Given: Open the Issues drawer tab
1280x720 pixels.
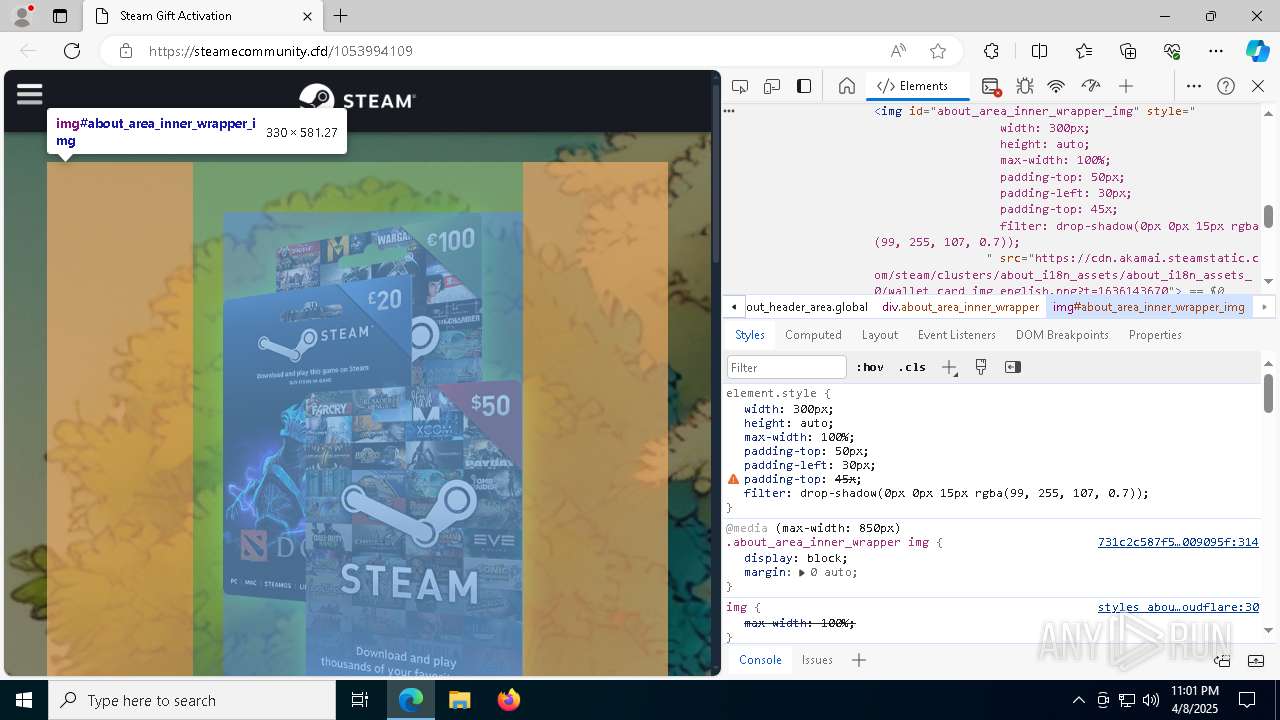Looking at the screenshot, I should (817, 660).
